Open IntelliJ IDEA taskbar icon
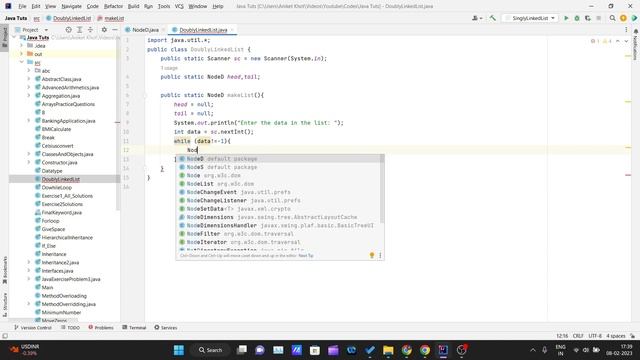Screen dimensions: 640x360 point(443,350)
